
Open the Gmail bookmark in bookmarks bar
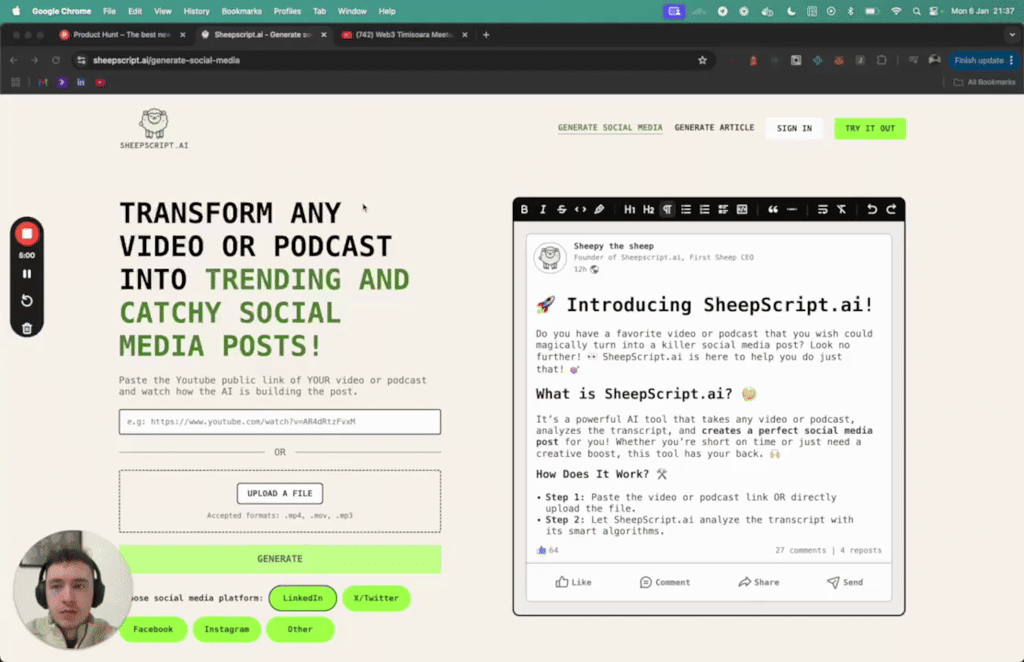[x=43, y=82]
